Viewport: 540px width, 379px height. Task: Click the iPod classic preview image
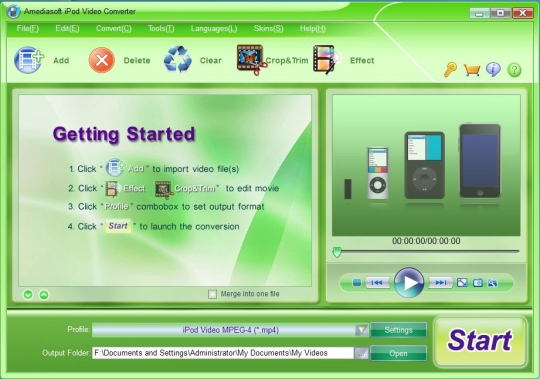click(x=424, y=165)
